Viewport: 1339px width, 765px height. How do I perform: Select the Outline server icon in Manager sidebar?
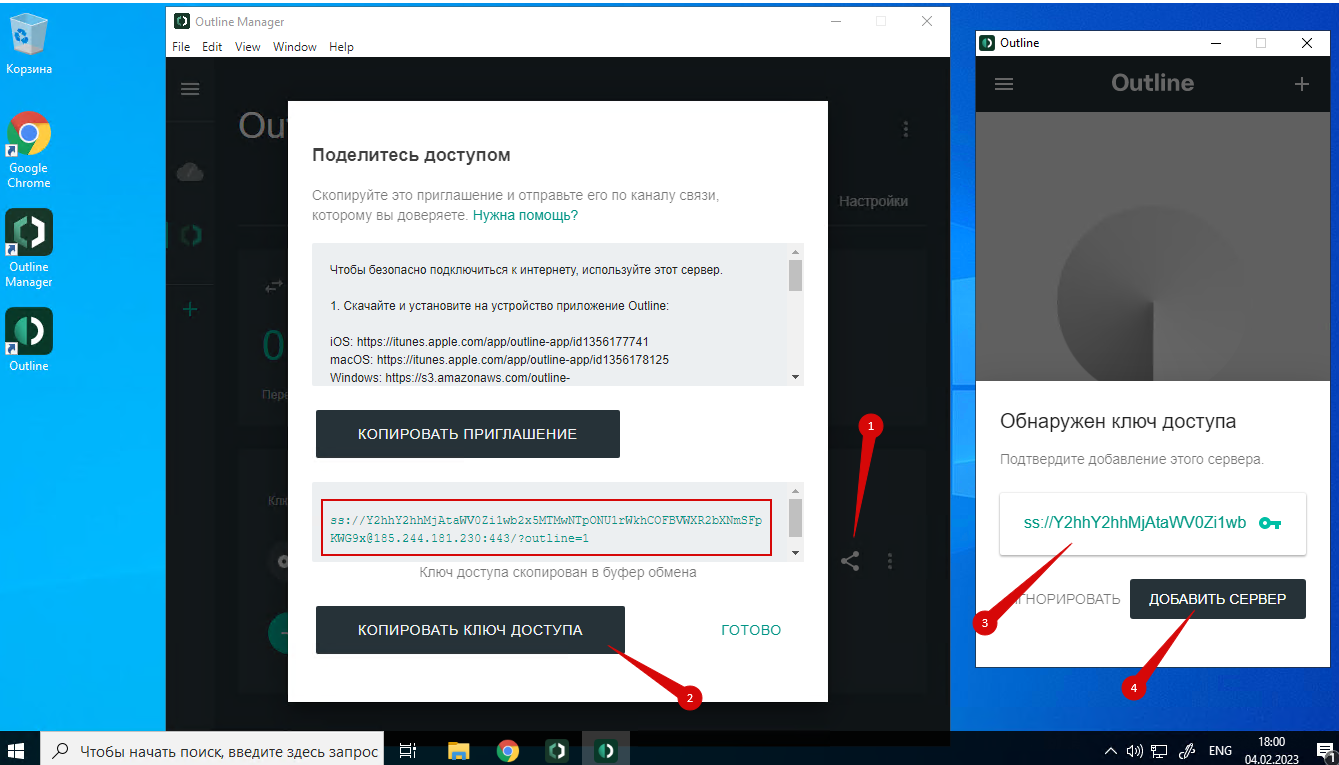click(190, 235)
